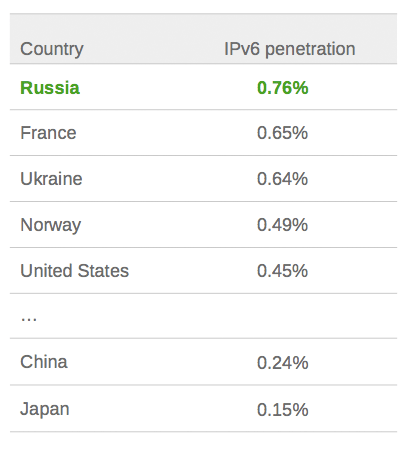
Task: Click Ukraine's 0.64% value
Action: coord(283,179)
